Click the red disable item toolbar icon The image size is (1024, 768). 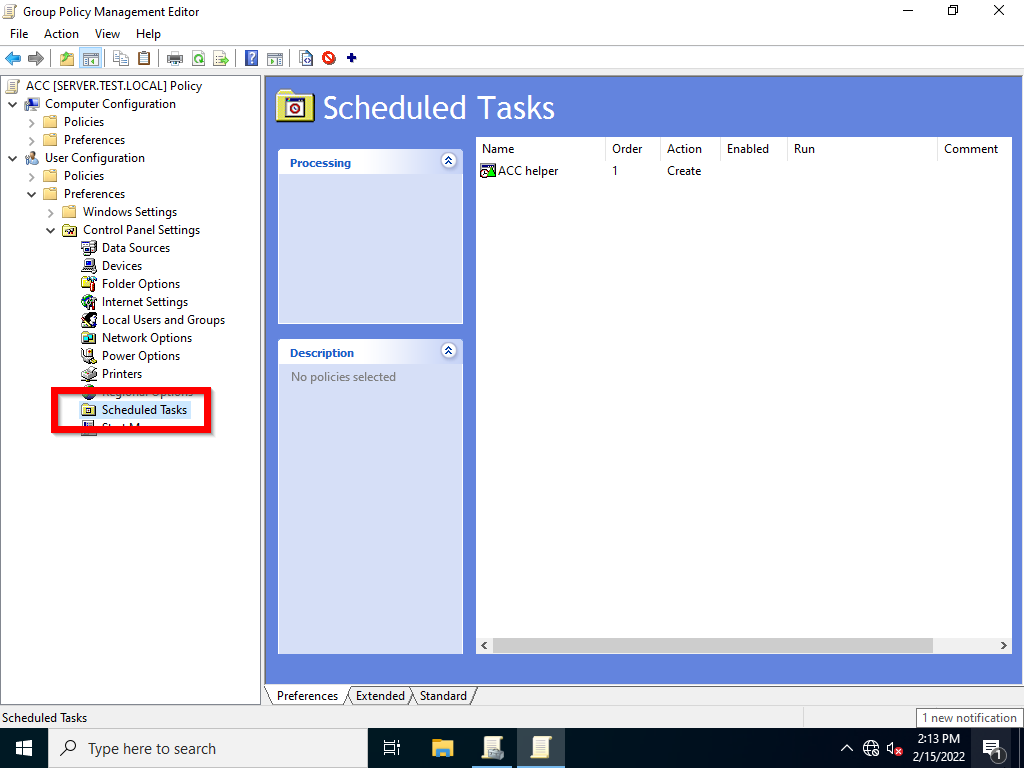click(x=329, y=58)
